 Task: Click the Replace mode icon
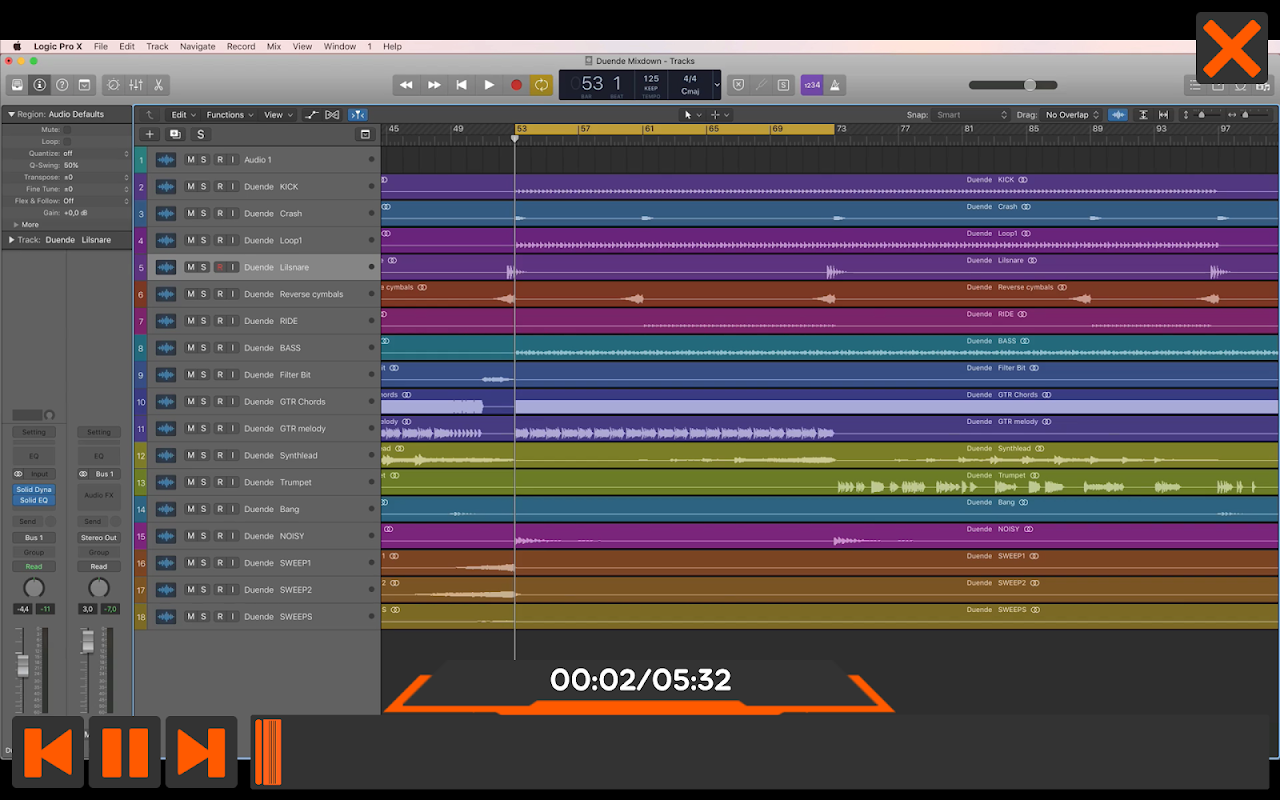pyautogui.click(x=739, y=85)
